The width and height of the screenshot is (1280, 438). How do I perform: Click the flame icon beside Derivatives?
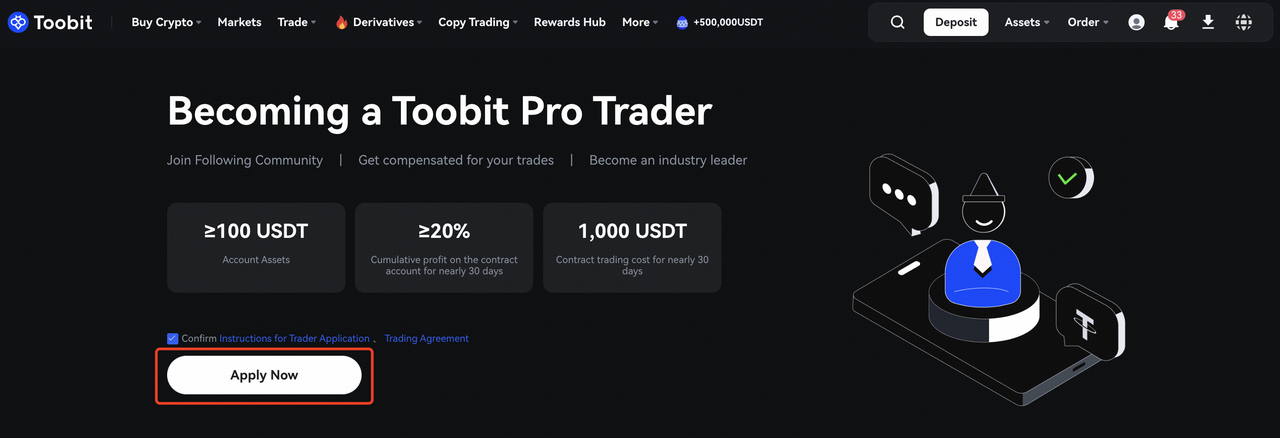pyautogui.click(x=341, y=22)
